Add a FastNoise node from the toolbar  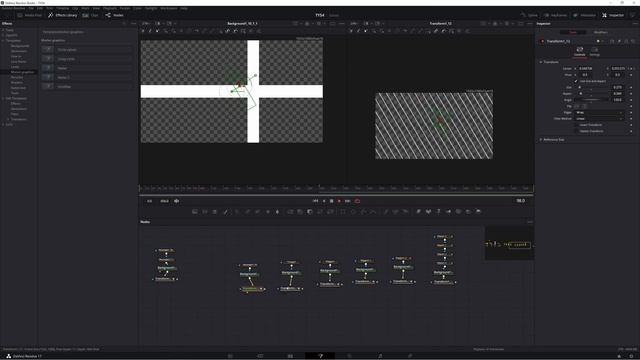pos(205,211)
